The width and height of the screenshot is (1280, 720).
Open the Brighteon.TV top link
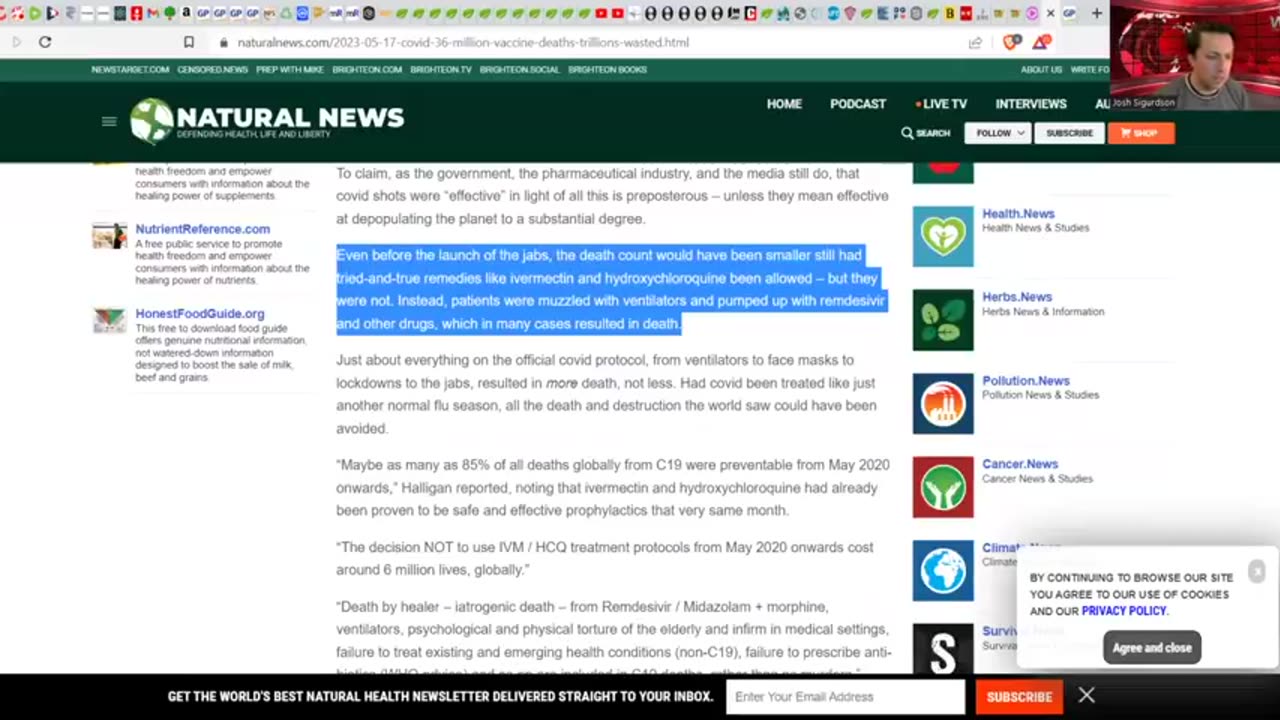pyautogui.click(x=441, y=70)
